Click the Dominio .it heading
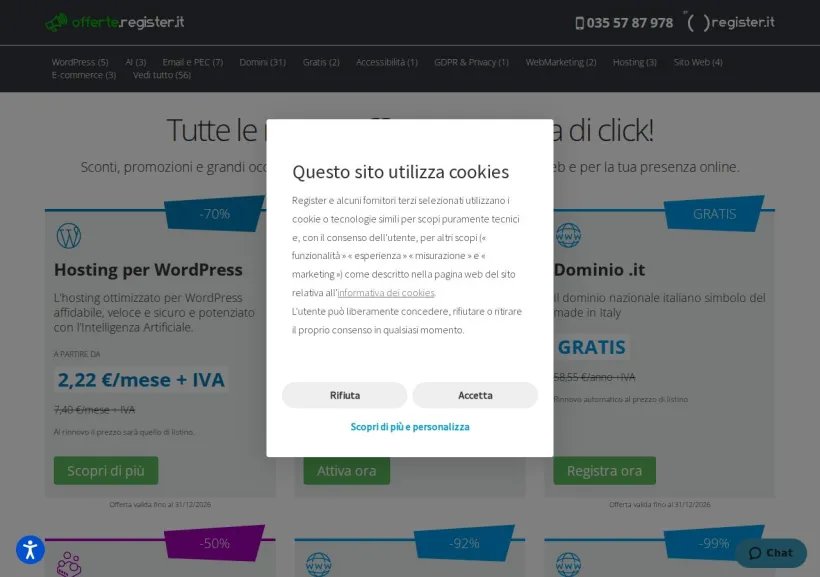 coord(599,270)
